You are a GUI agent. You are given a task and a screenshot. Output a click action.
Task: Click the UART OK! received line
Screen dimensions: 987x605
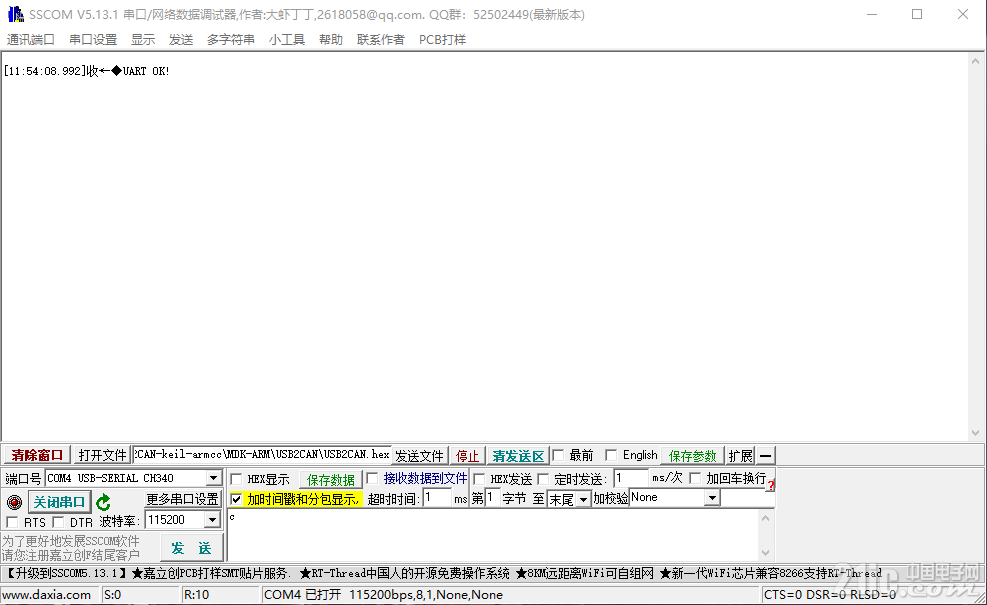point(86,71)
